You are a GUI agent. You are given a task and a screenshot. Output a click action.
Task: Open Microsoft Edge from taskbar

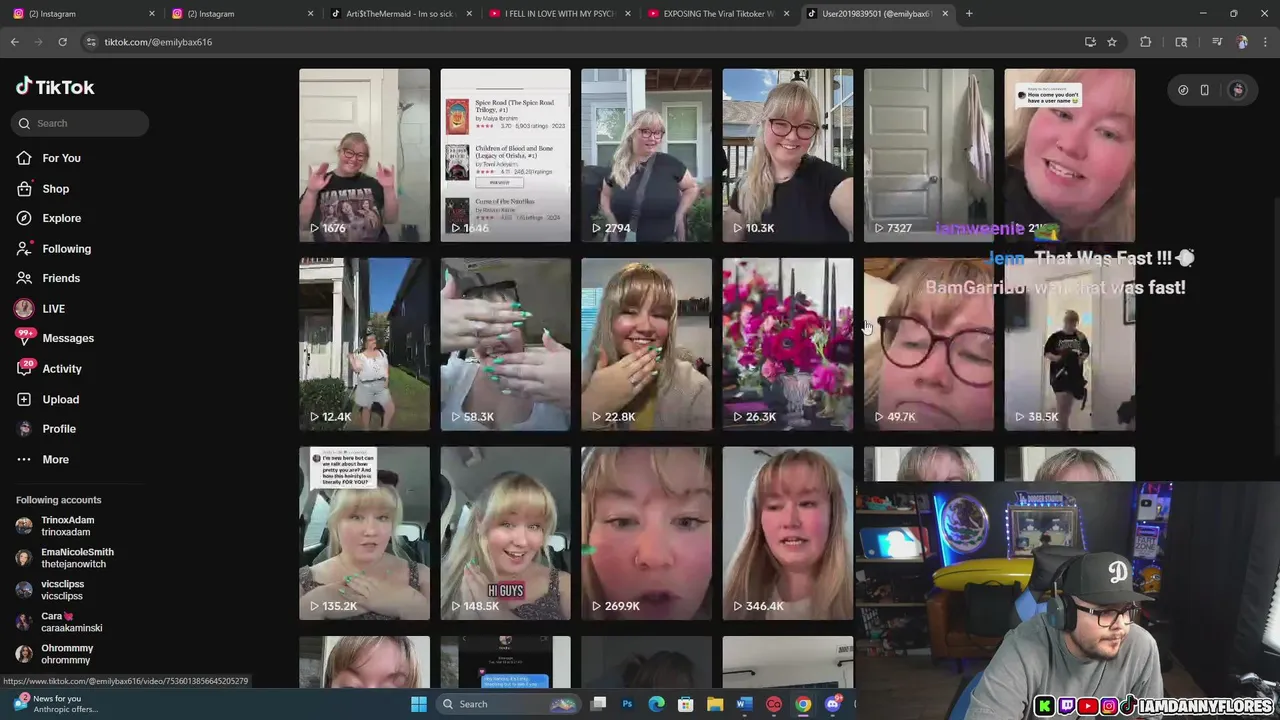[x=656, y=704]
